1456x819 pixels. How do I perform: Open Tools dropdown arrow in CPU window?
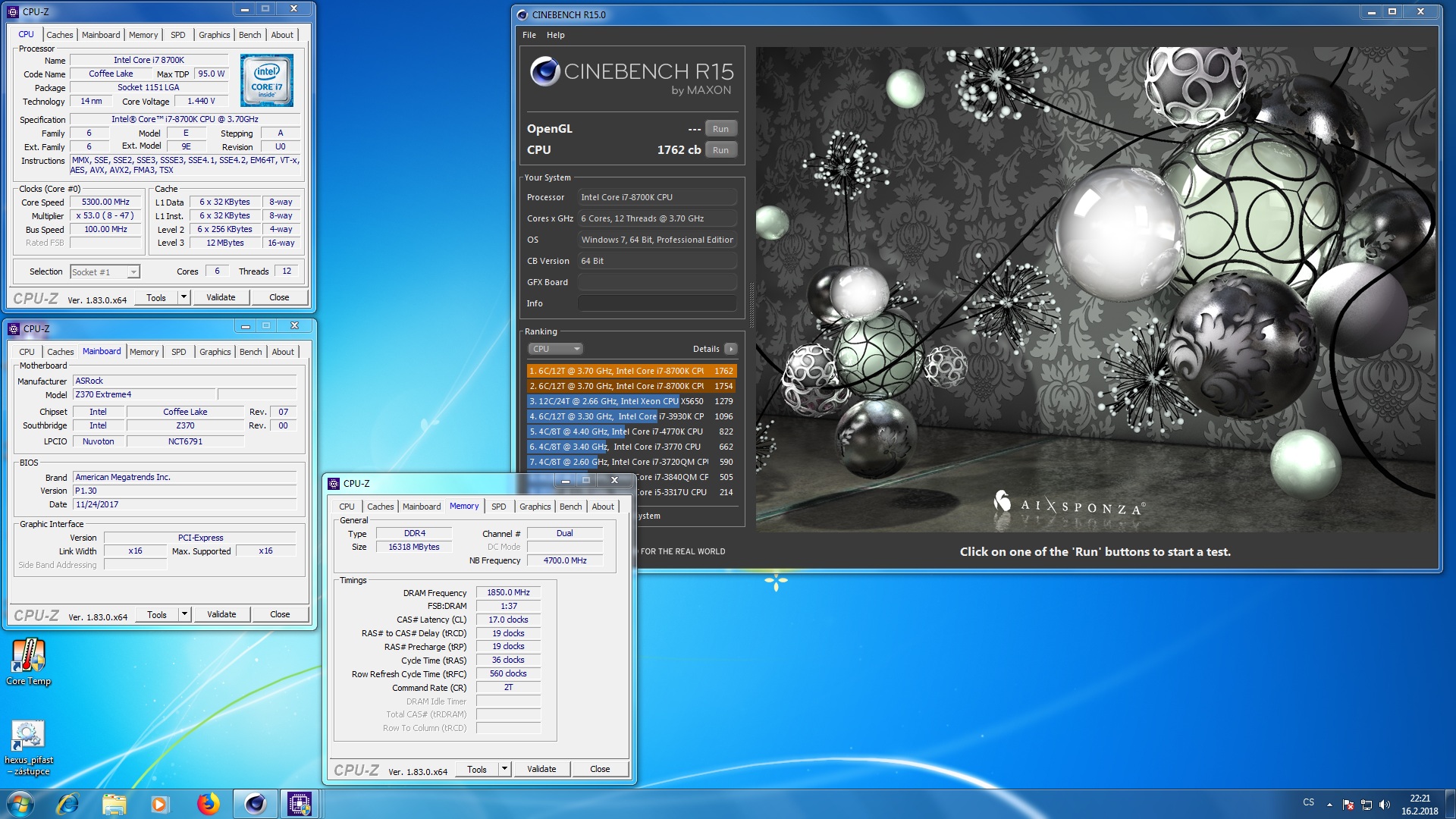184,297
